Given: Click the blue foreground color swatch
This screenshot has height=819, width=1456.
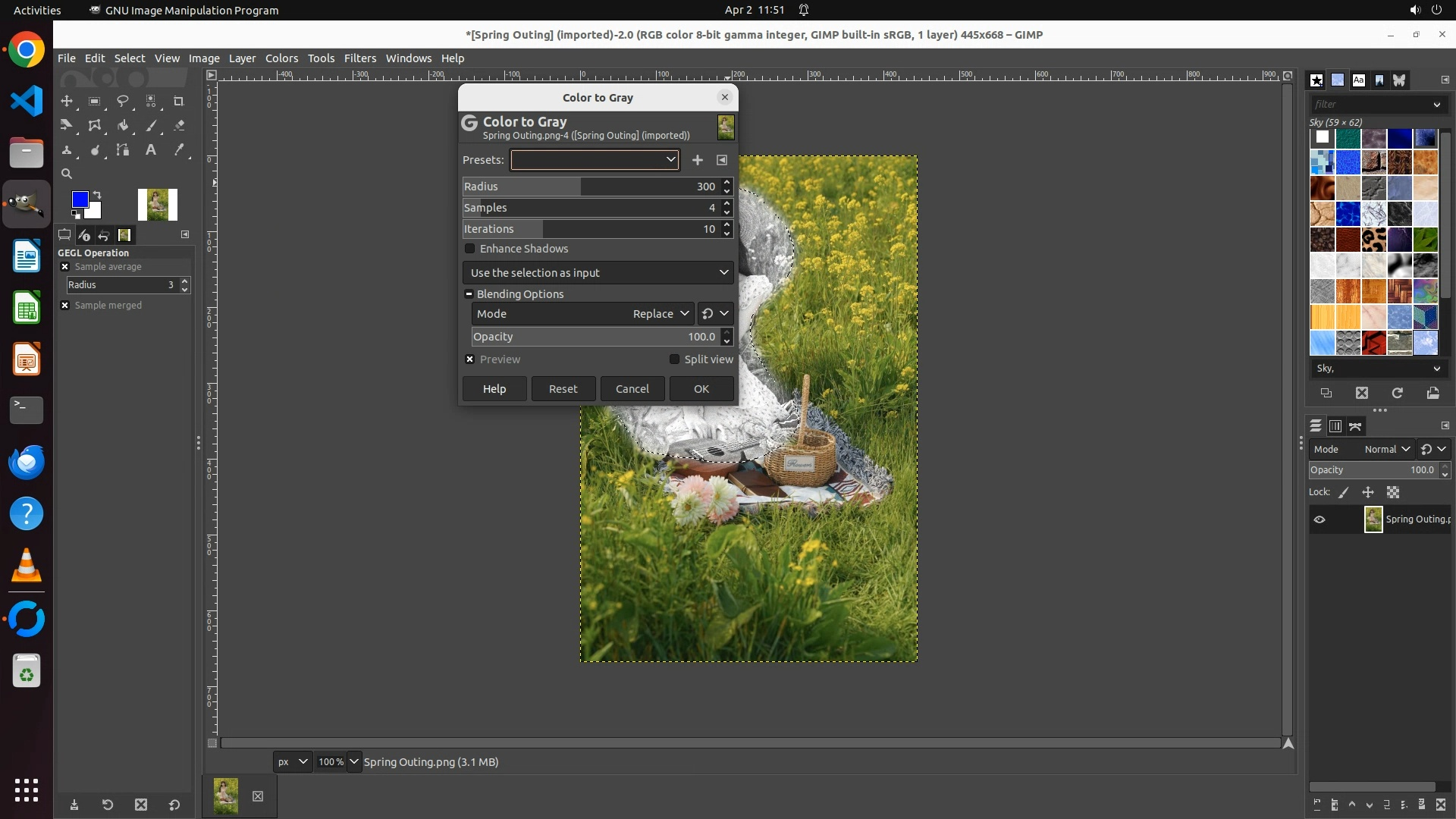Looking at the screenshot, I should click(x=80, y=199).
